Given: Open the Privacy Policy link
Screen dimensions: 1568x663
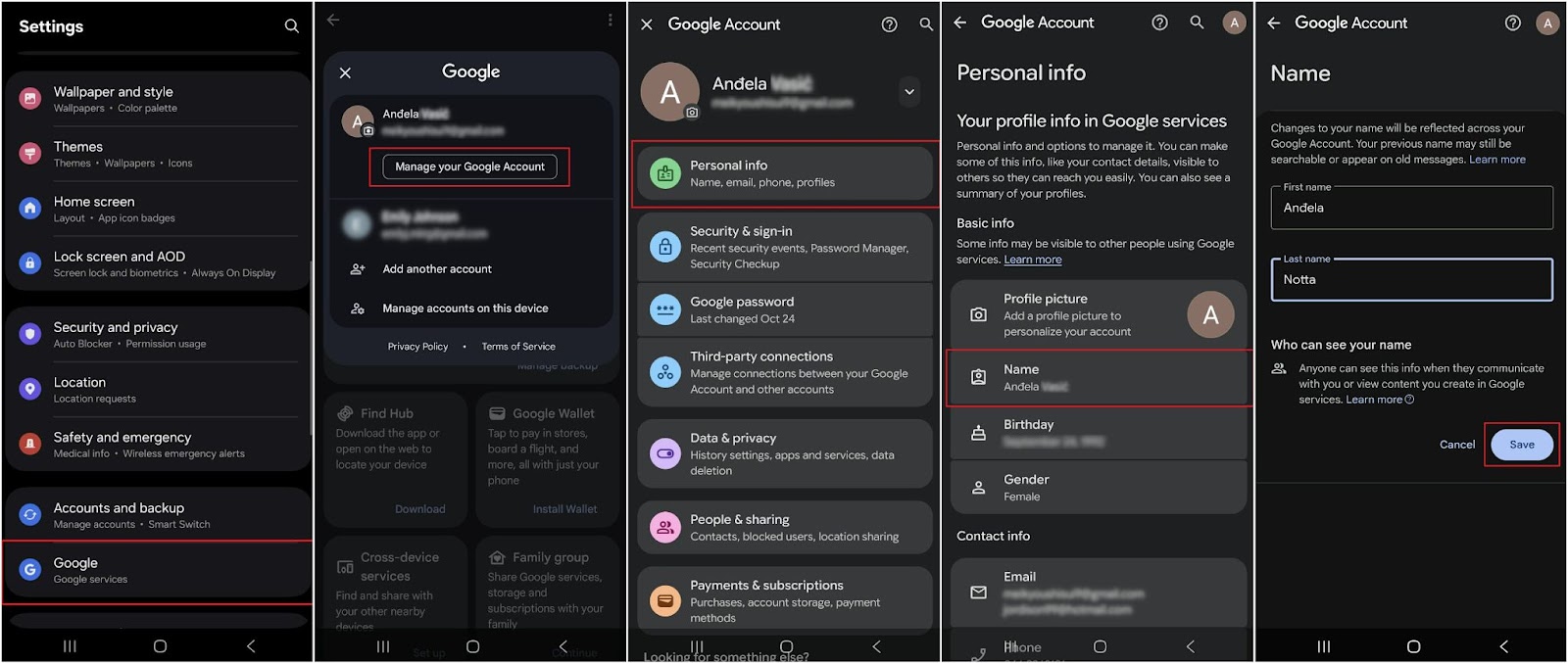Looking at the screenshot, I should (417, 347).
